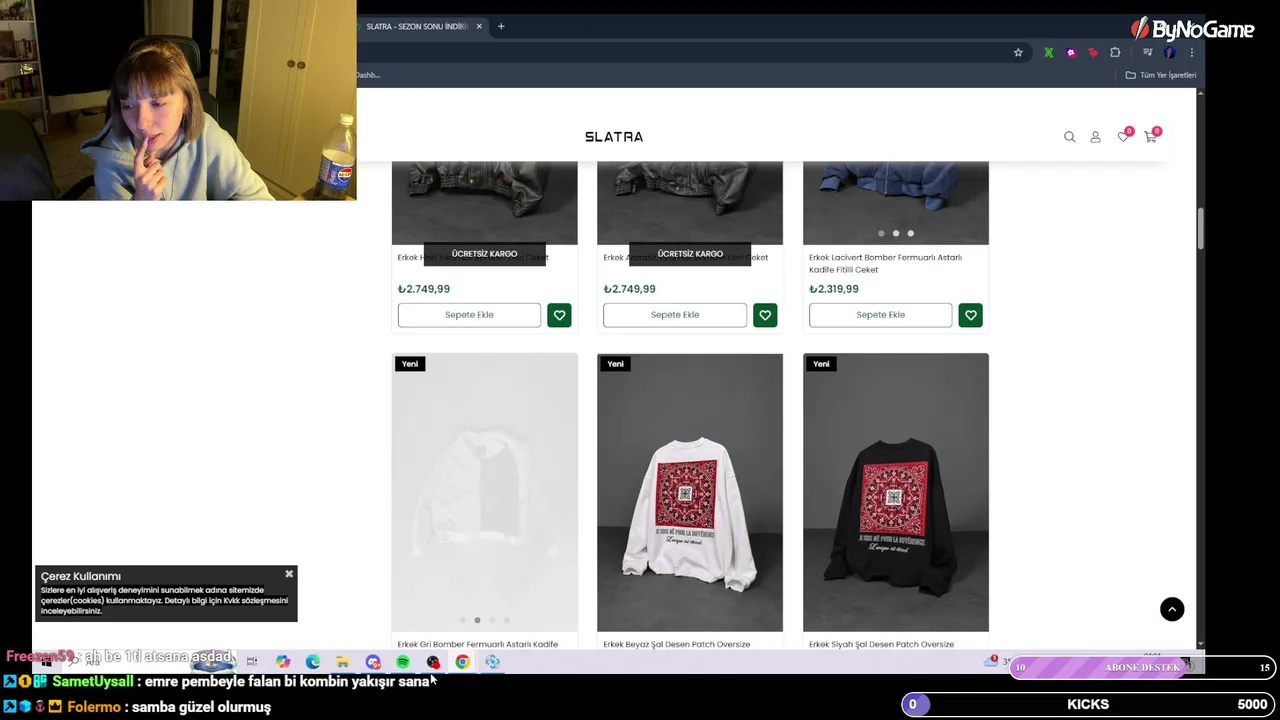Image resolution: width=1280 pixels, height=720 pixels.
Task: Open OBS recording app from the taskbar
Action: point(433,662)
